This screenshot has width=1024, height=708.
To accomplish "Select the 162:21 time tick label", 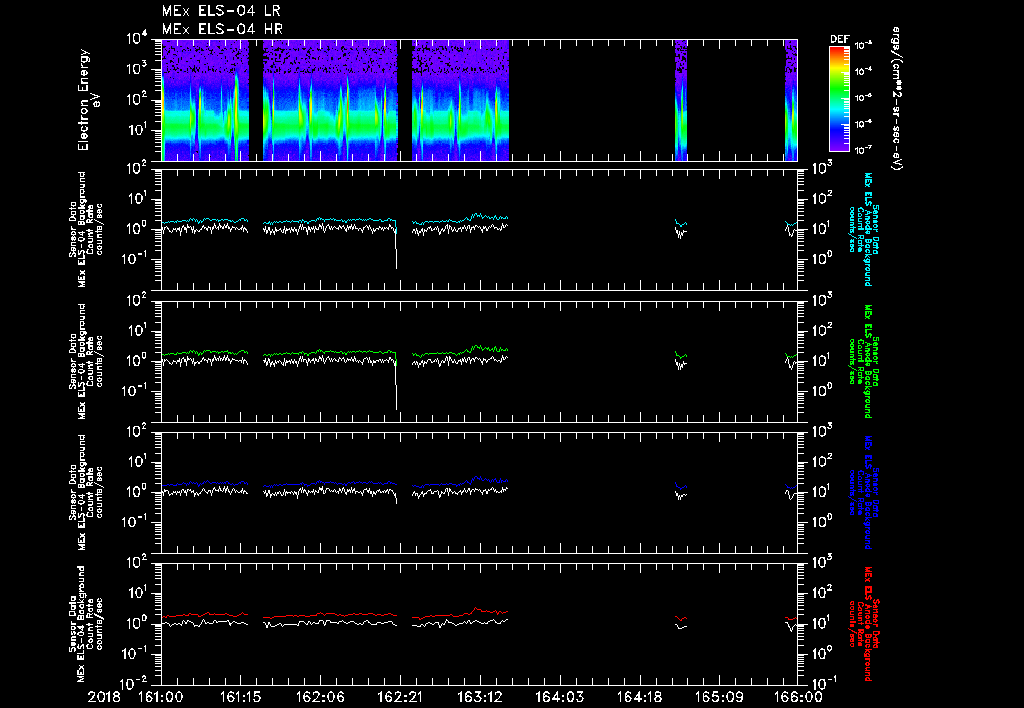I will pyautogui.click(x=400, y=697).
